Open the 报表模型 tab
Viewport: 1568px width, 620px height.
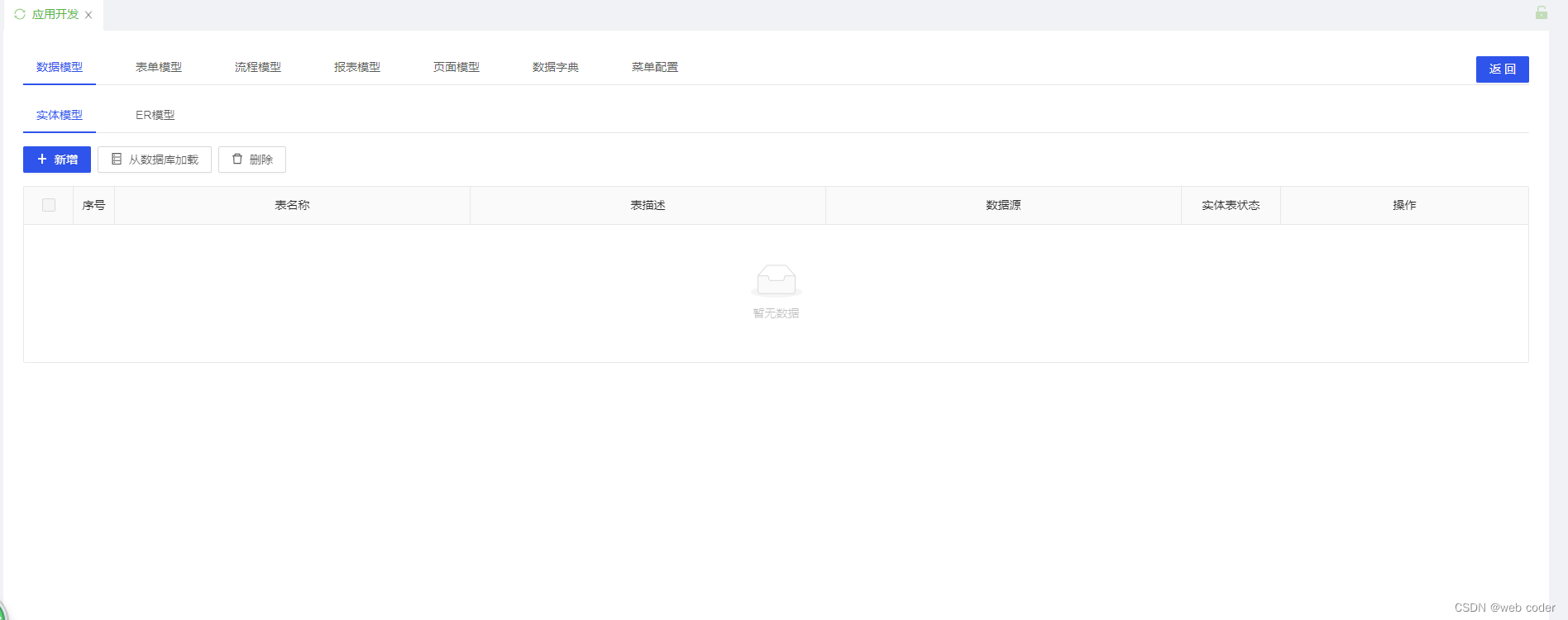(357, 67)
